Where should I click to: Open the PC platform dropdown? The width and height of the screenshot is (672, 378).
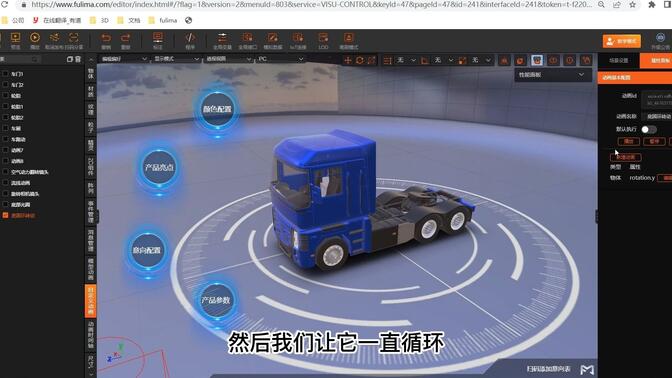click(x=281, y=59)
